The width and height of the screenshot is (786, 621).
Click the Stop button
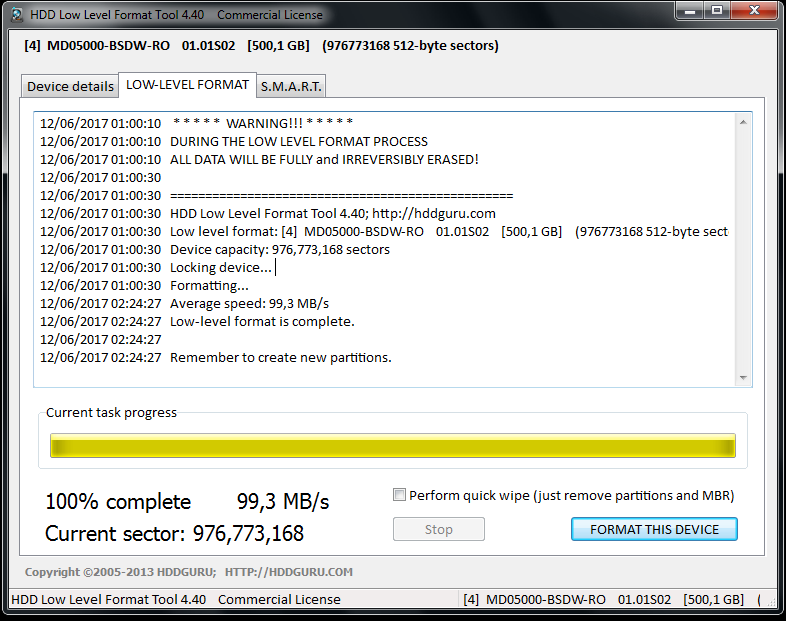439,529
